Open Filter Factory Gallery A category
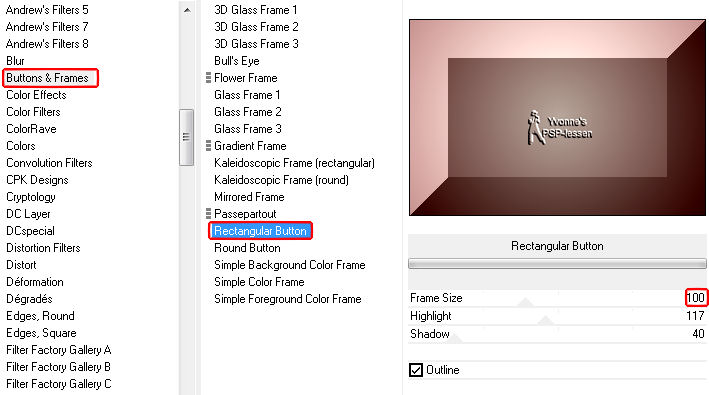Viewport: 709px width, 395px height. pyautogui.click(x=59, y=350)
